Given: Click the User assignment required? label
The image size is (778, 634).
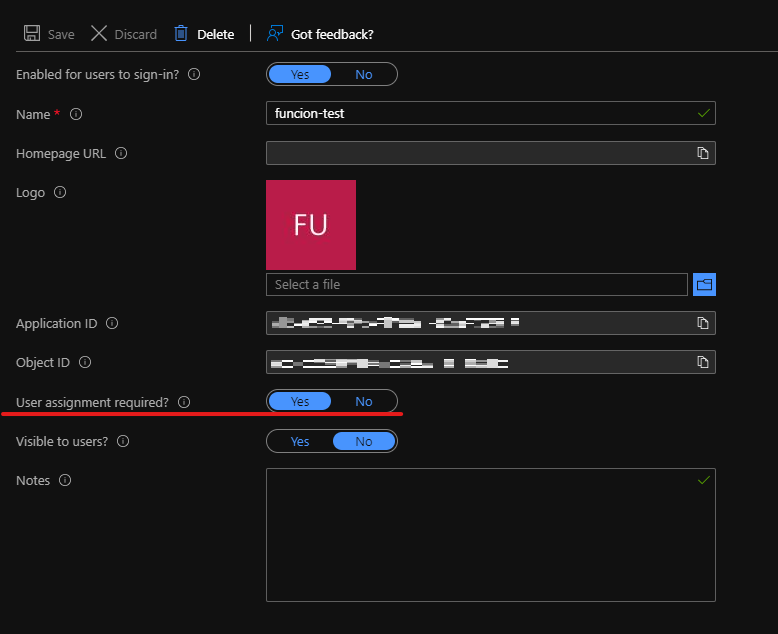Looking at the screenshot, I should point(92,402).
